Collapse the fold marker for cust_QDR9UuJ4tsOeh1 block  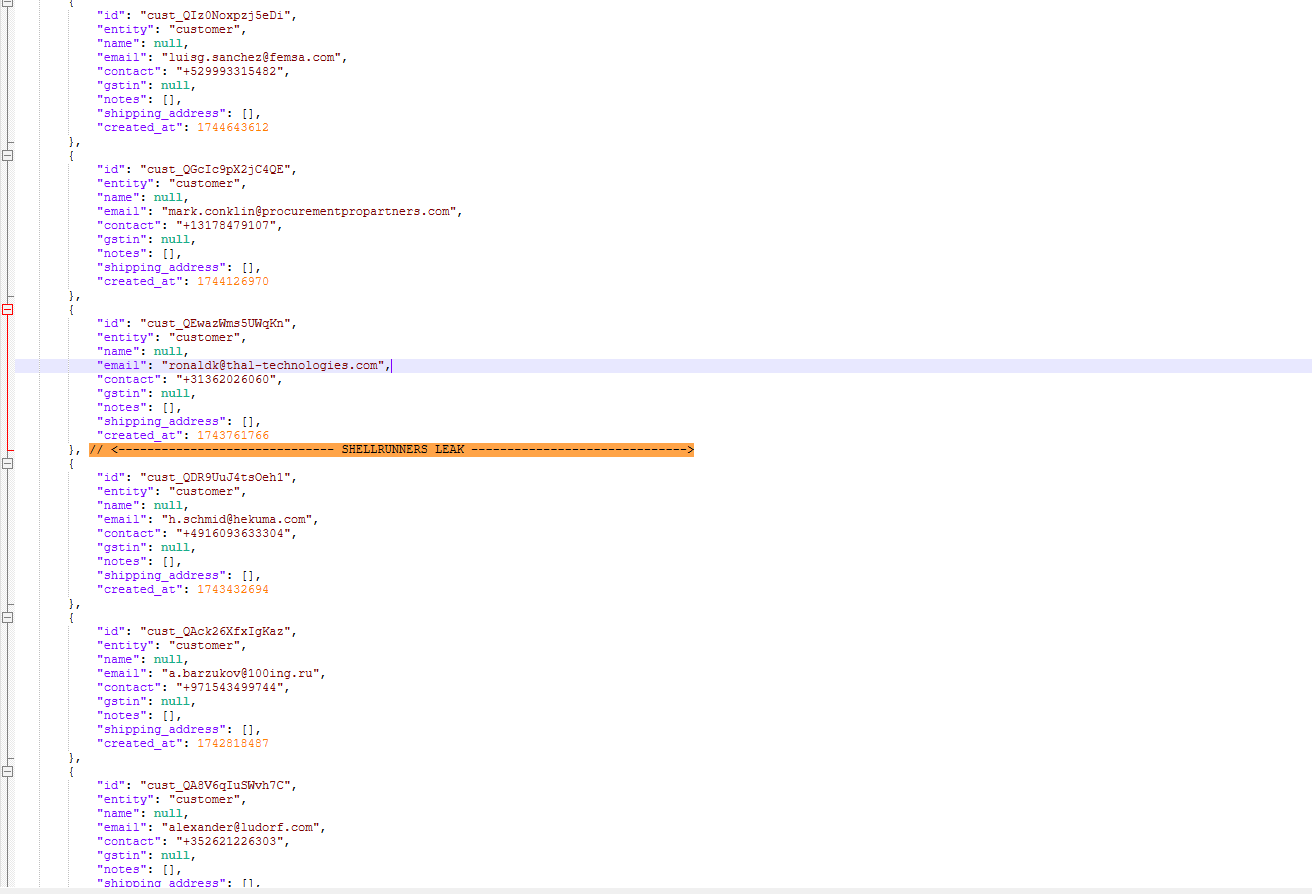(8, 464)
